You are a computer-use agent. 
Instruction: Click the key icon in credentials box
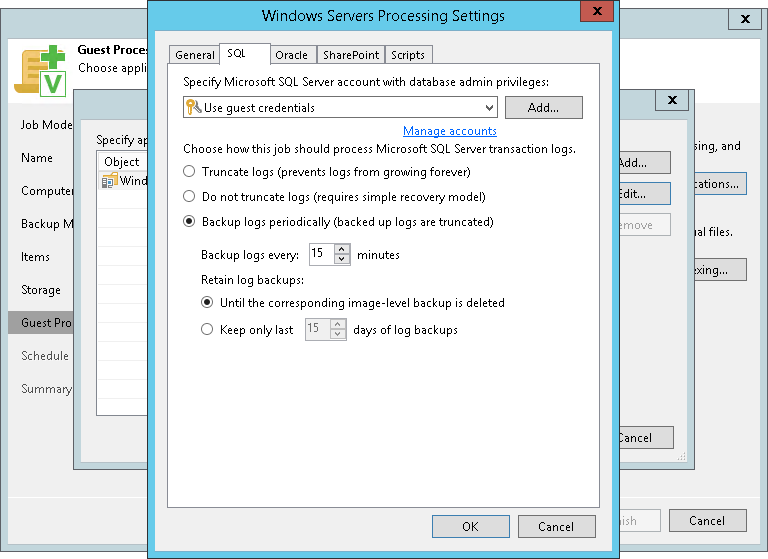click(193, 107)
